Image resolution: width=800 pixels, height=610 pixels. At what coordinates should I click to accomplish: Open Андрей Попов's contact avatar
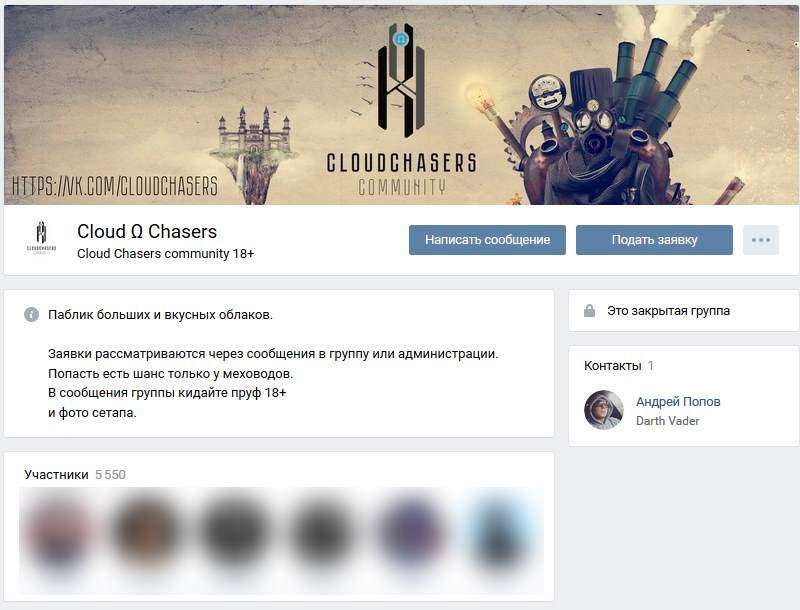point(604,410)
